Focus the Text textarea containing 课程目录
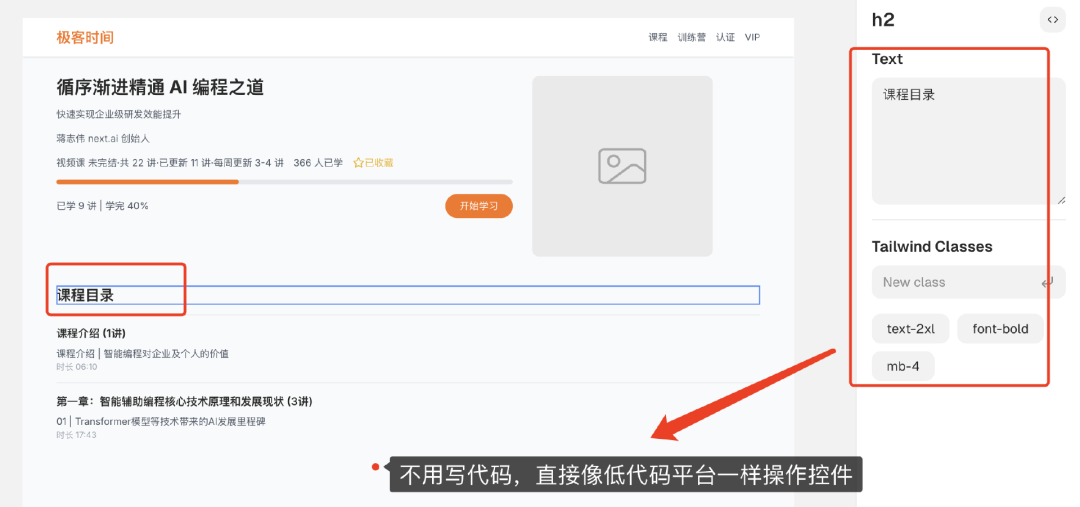Viewport: 1080px width, 507px height. [968, 141]
